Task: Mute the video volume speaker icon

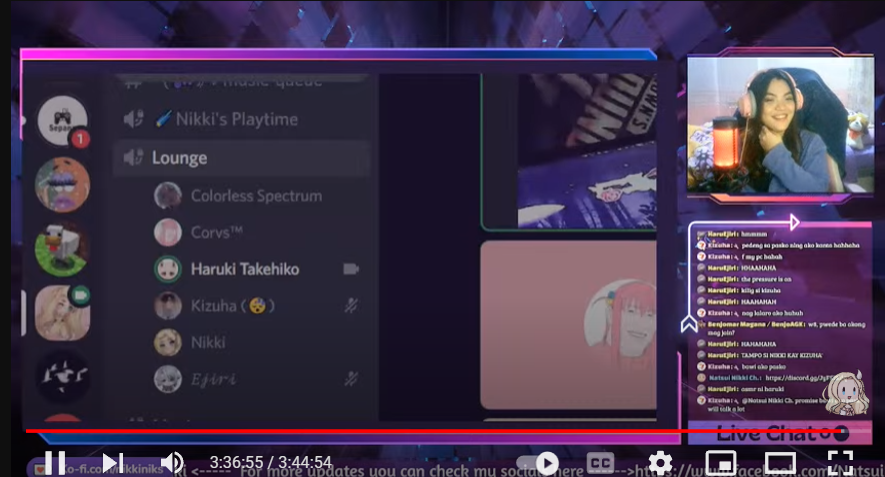Action: 172,463
